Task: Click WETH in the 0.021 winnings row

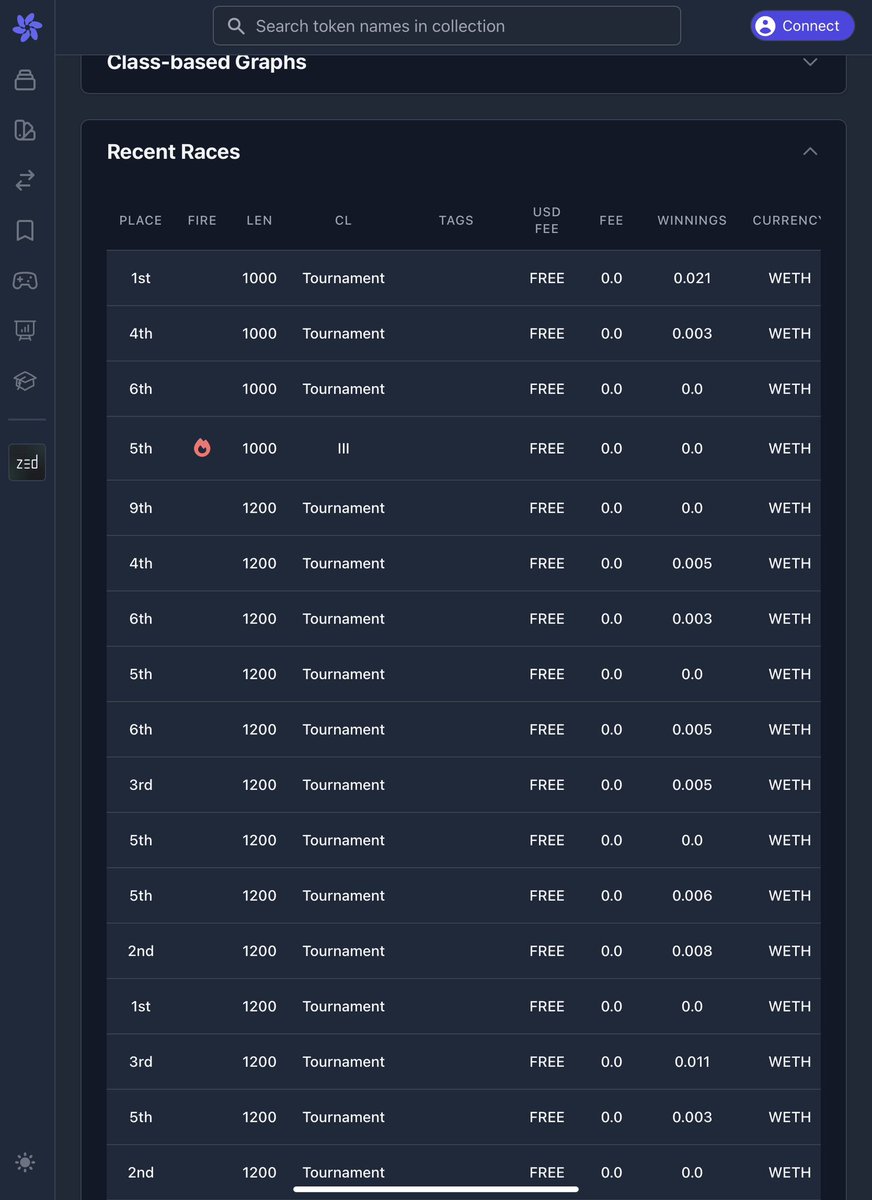Action: (789, 278)
